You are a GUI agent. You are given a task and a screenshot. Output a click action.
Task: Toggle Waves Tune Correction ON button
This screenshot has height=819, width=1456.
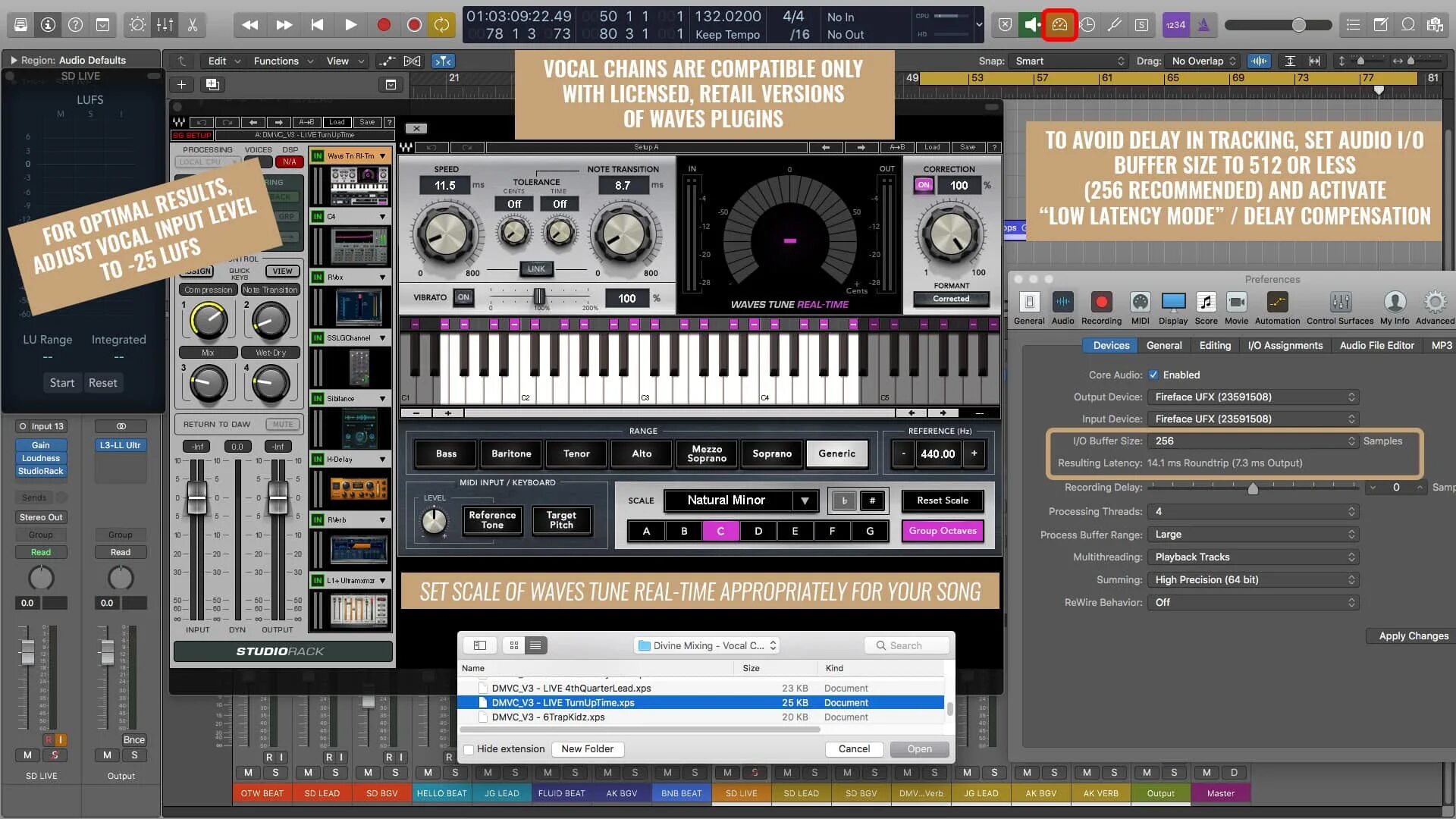[x=924, y=185]
